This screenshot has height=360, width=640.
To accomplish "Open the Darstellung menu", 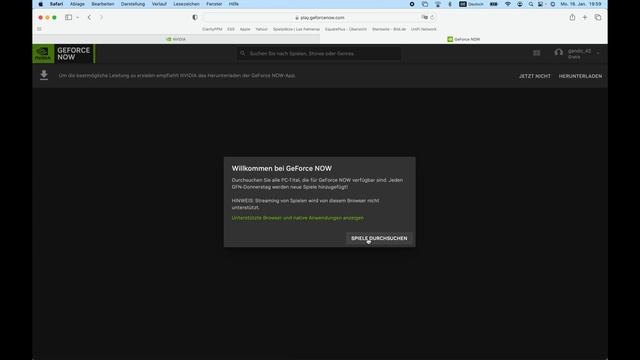I will [133, 4].
